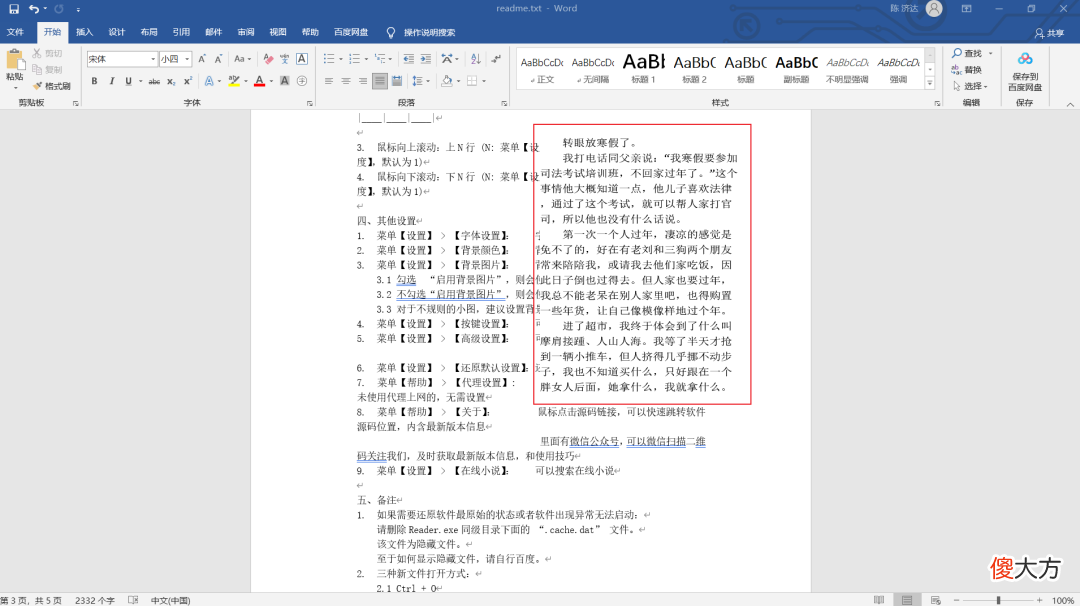The height and width of the screenshot is (606, 1080).
Task: Align text right
Action: (362, 81)
